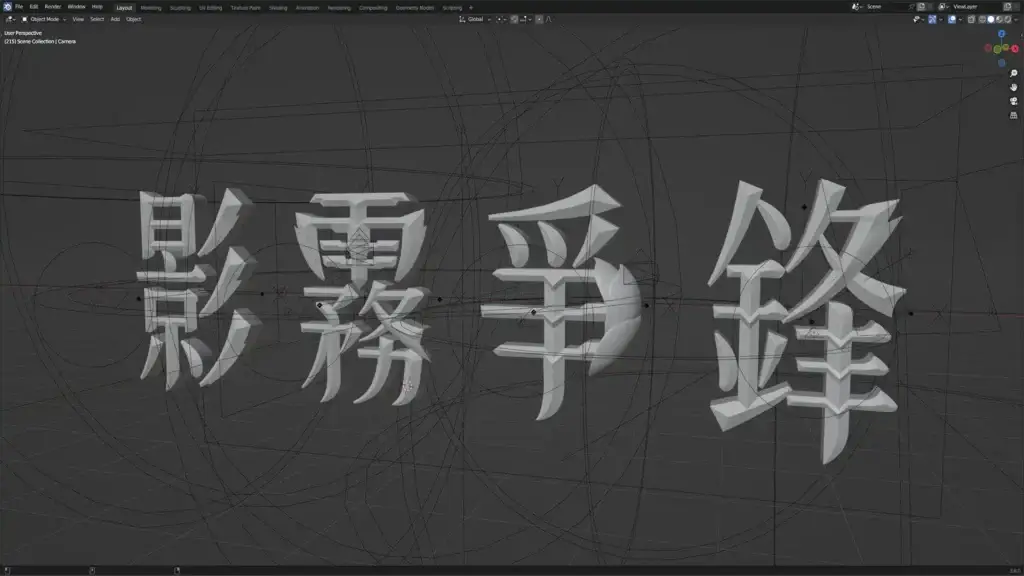Click the Add menu in viewport header
This screenshot has width=1024, height=576.
pyautogui.click(x=115, y=19)
